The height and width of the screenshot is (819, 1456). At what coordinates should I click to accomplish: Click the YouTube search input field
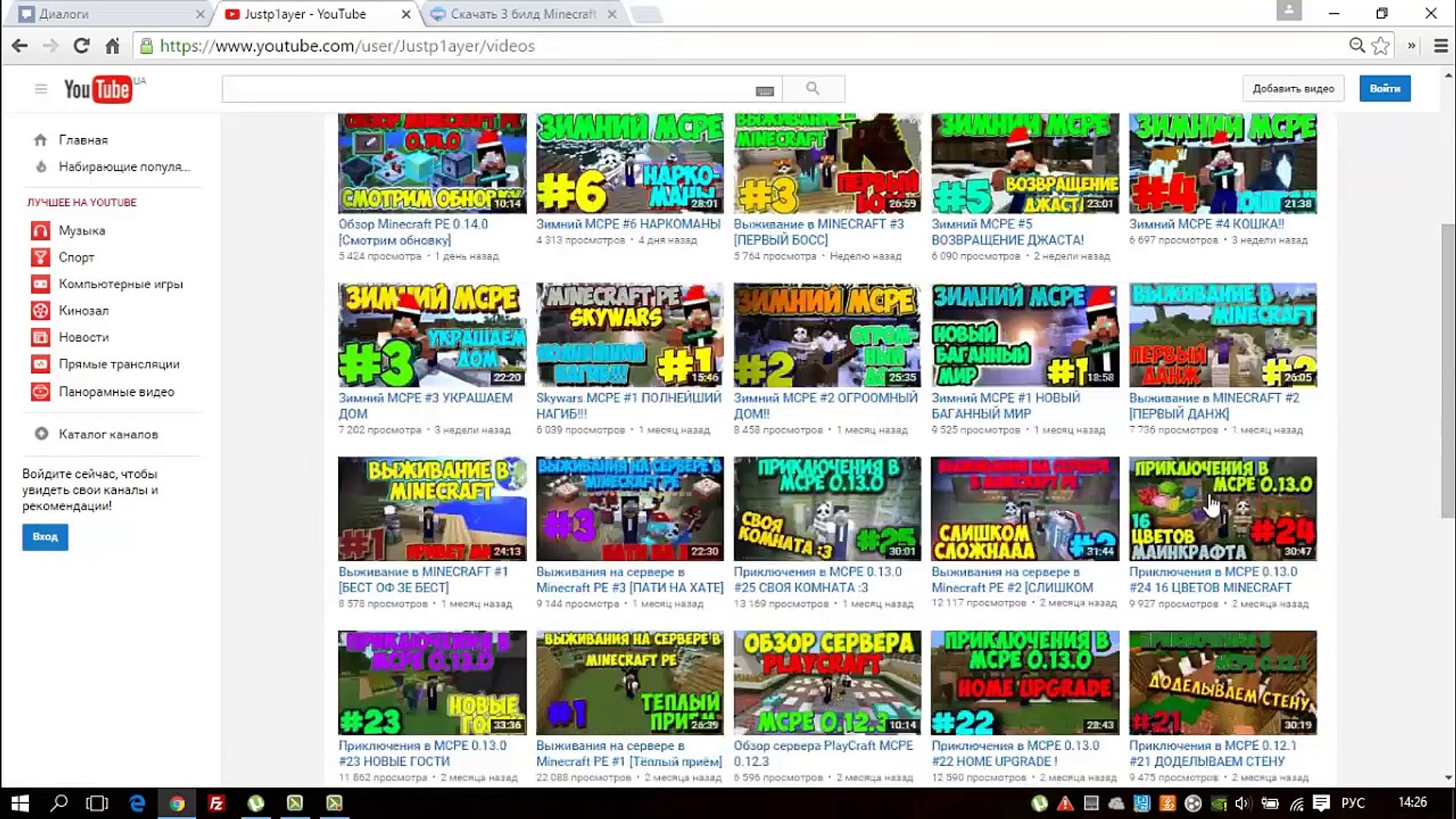[x=485, y=89]
